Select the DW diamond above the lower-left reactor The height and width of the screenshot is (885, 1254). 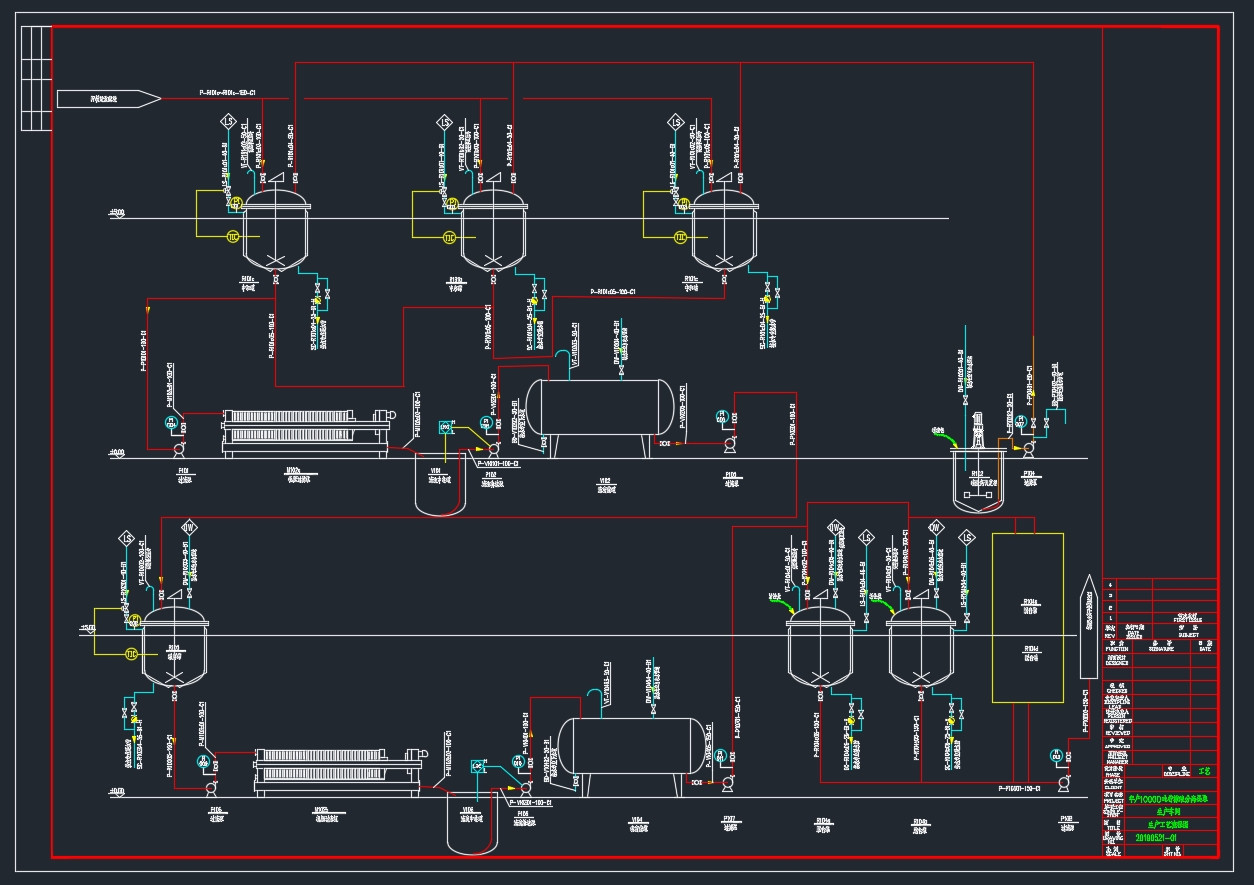[189, 527]
